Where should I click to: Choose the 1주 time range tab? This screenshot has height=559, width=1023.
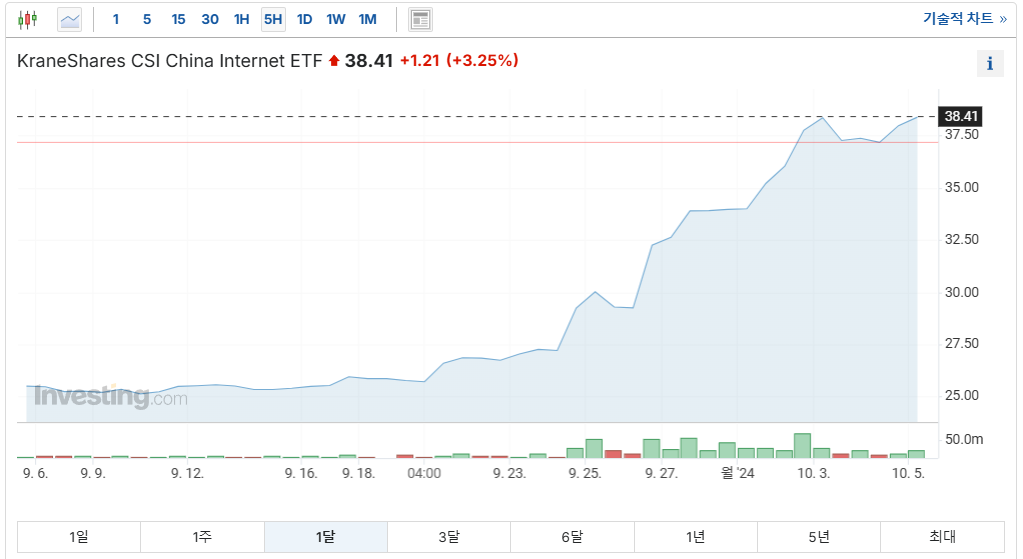[x=202, y=537]
